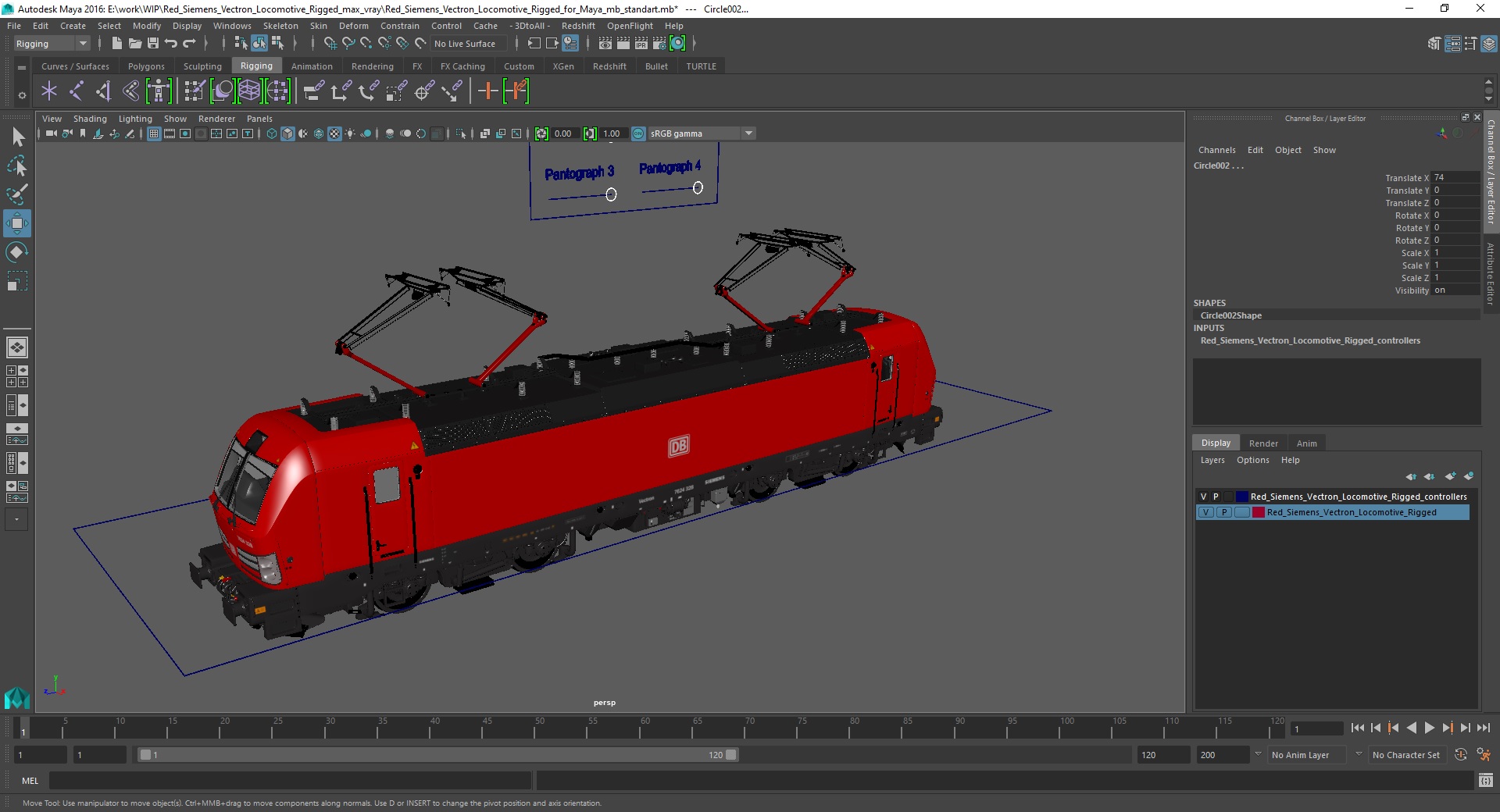The height and width of the screenshot is (812, 1500).
Task: Click the Point constraint icon
Action: pos(341,91)
